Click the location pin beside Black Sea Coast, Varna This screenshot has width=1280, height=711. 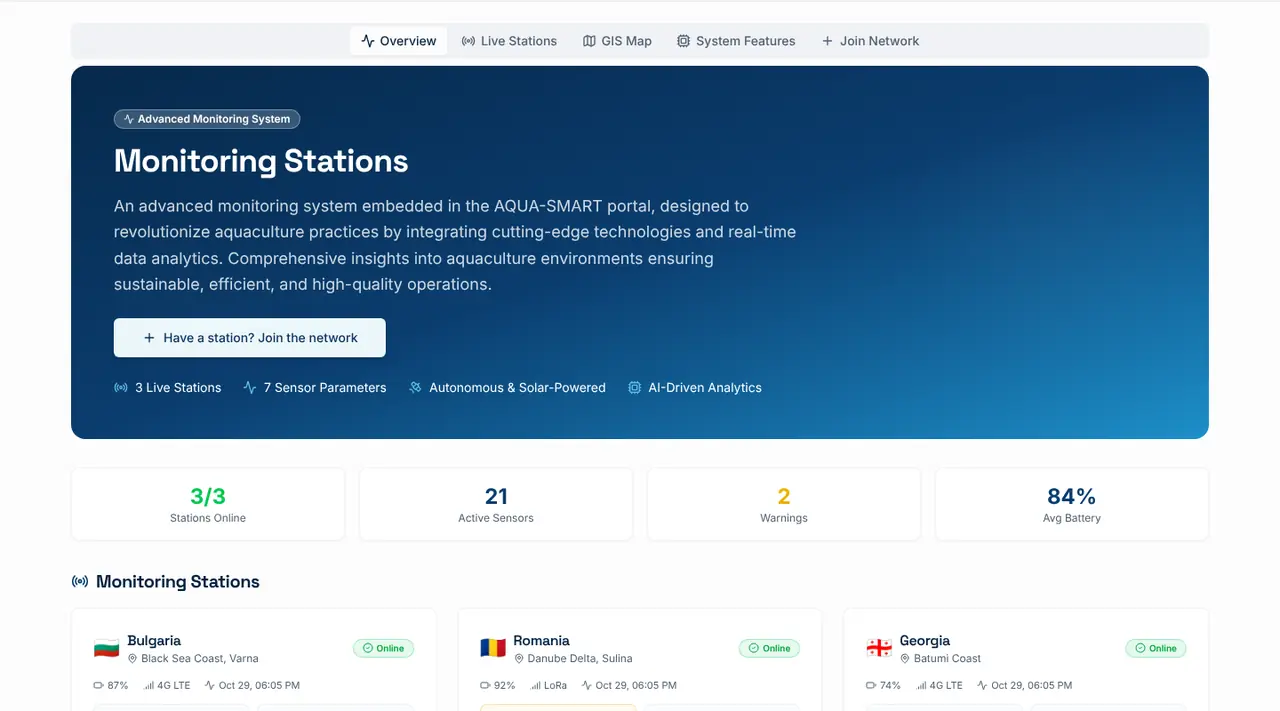132,659
